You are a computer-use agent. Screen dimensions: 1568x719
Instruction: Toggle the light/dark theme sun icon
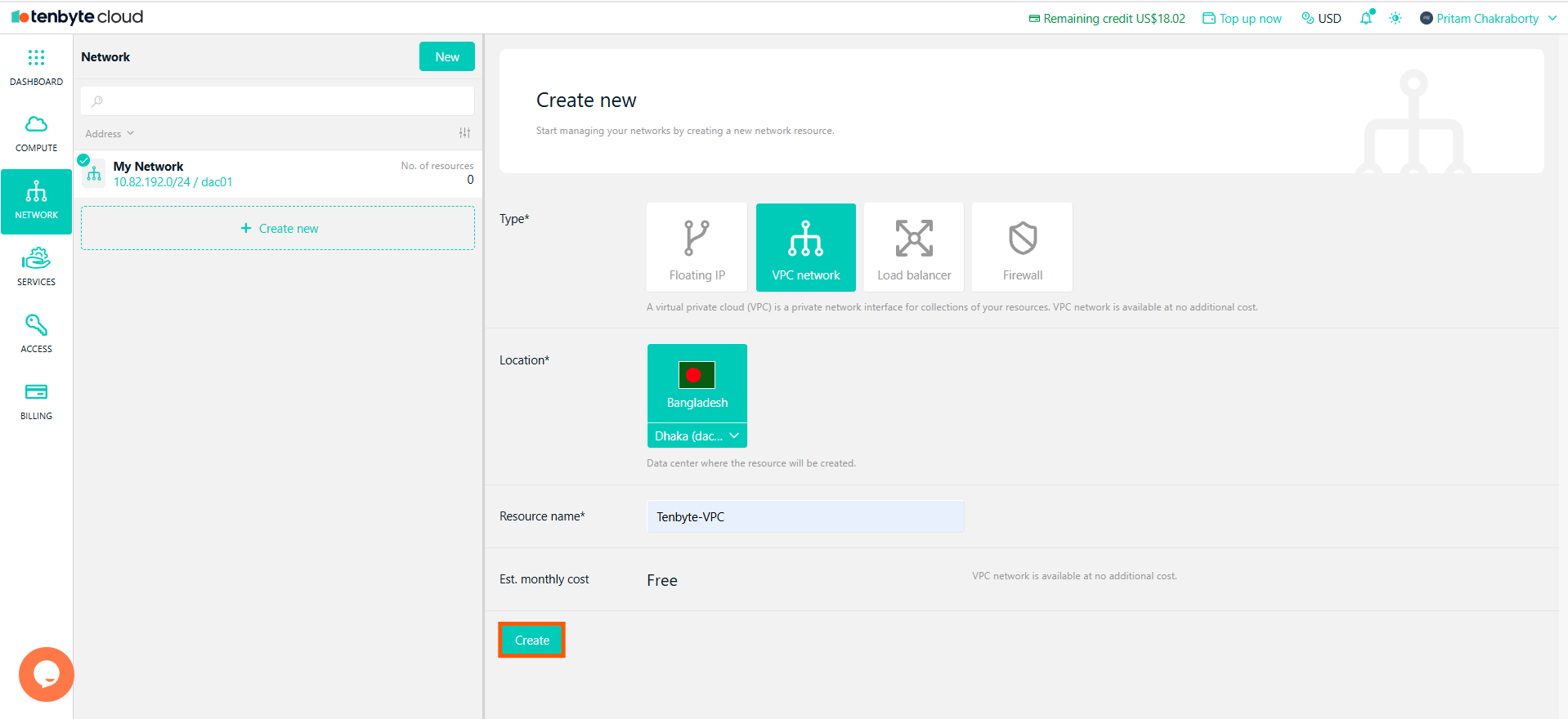pos(1396,18)
